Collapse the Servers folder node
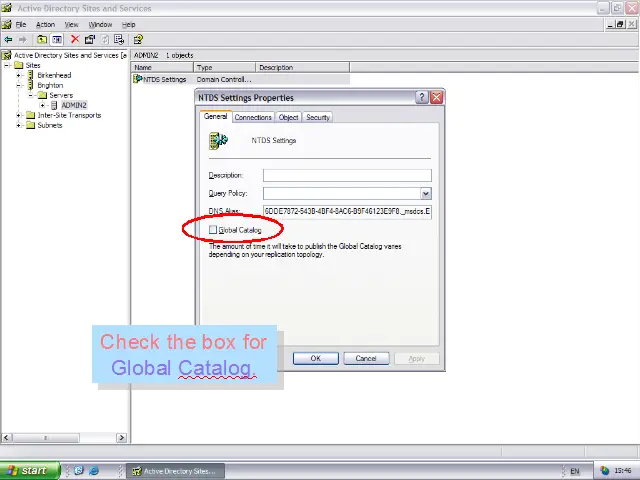 click(30, 95)
